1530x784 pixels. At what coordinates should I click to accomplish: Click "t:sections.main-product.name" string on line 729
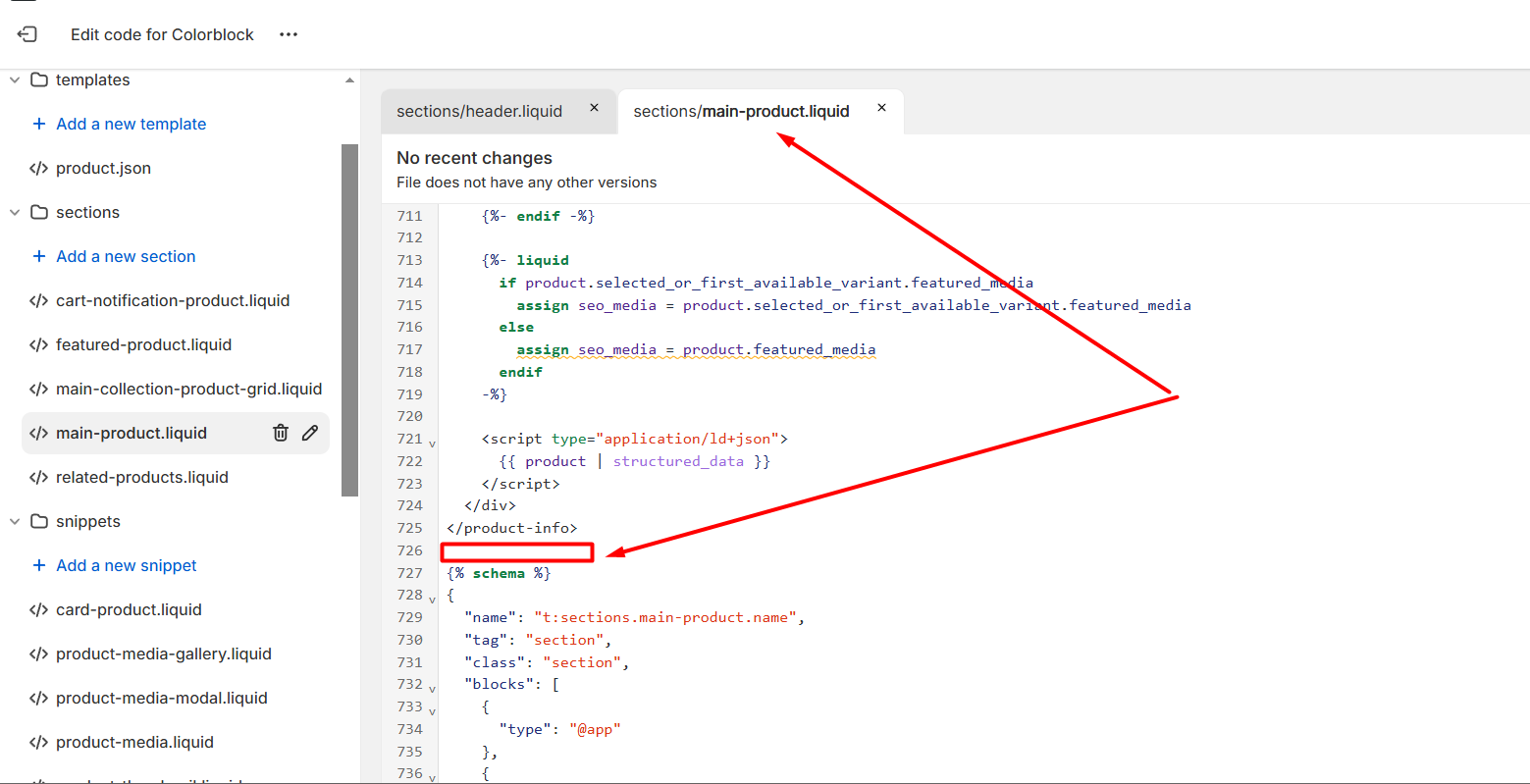click(x=665, y=617)
